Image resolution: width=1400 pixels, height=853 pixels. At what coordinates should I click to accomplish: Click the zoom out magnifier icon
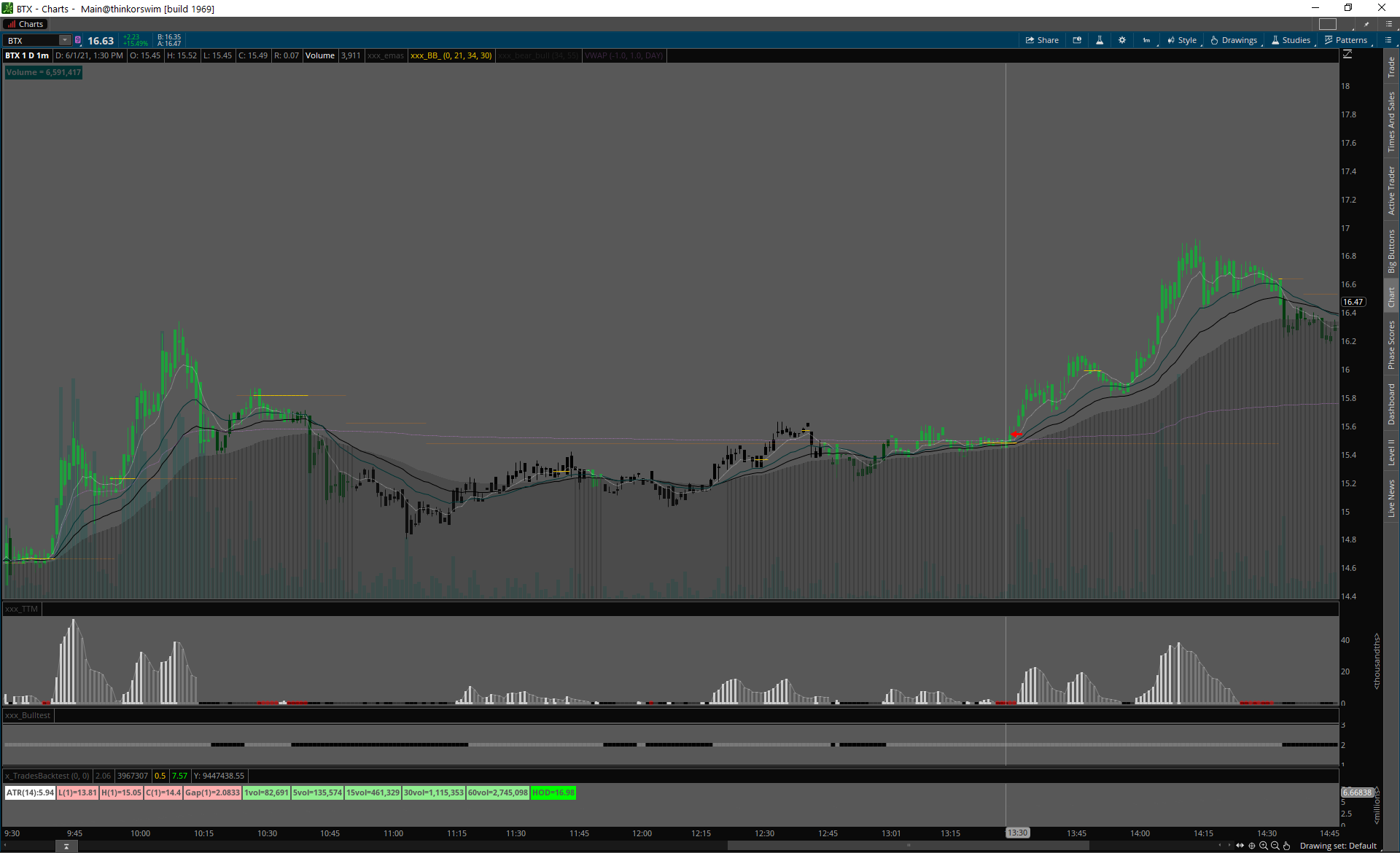[x=1275, y=846]
